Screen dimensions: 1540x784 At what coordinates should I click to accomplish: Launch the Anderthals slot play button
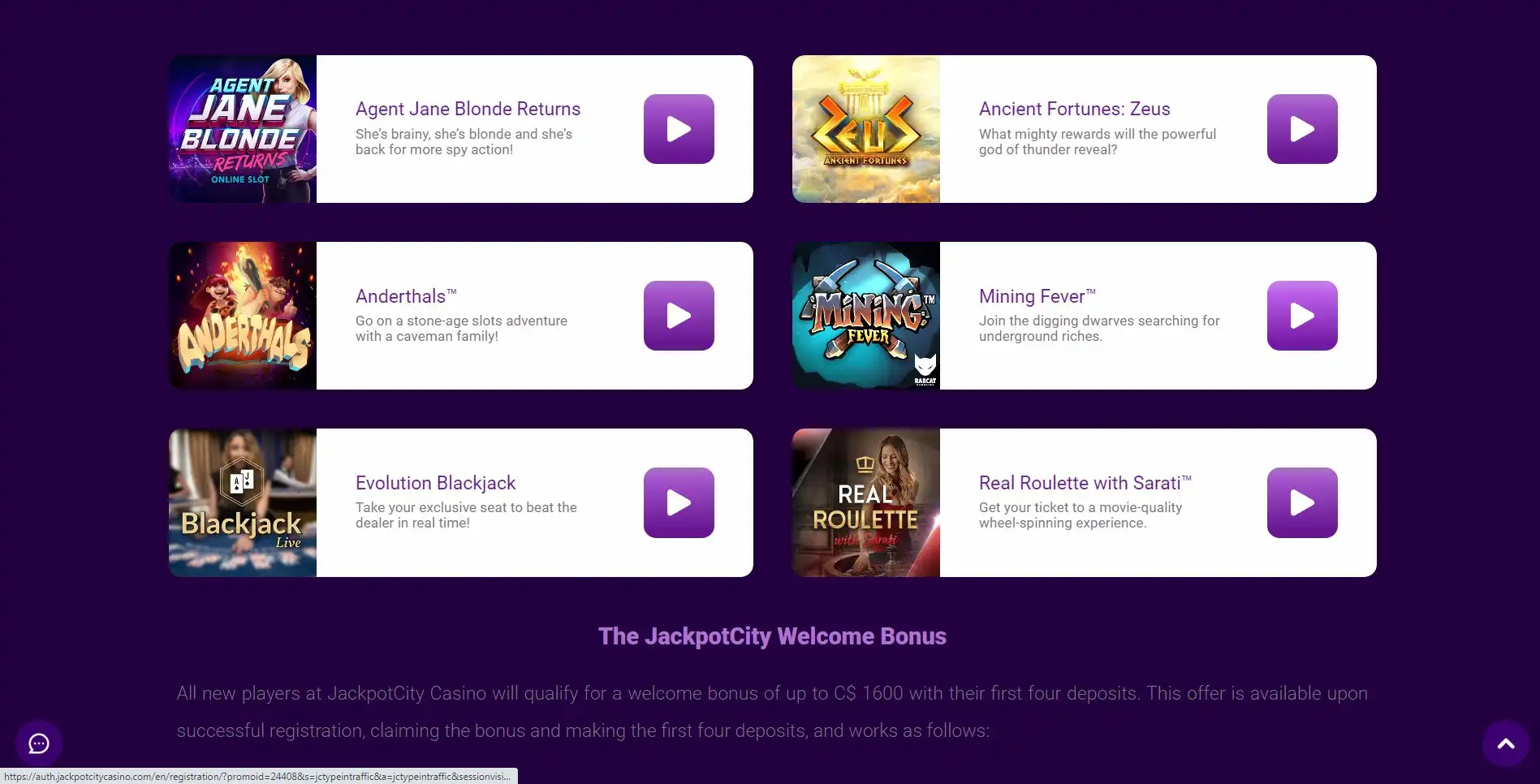[x=679, y=316]
